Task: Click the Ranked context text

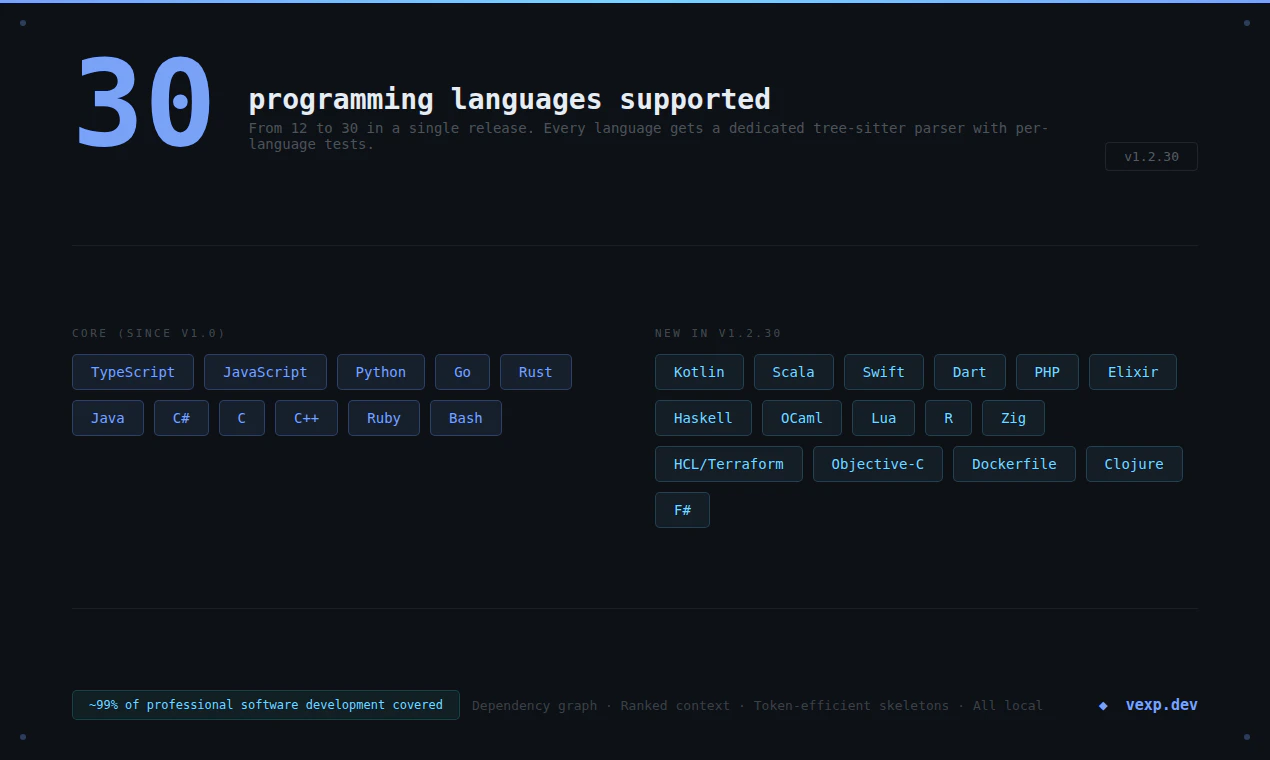Action: pos(675,706)
